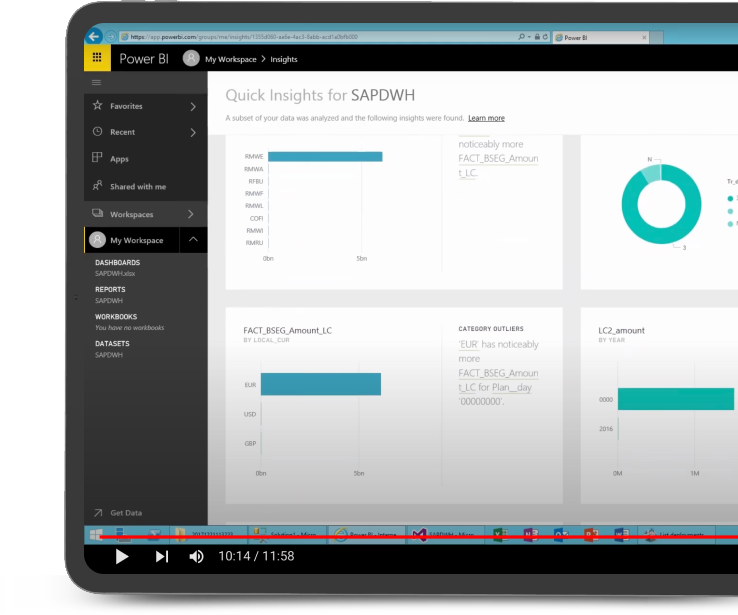Click the Apps icon in sidebar
Viewport: 738px width, 615px height.
click(x=97, y=158)
